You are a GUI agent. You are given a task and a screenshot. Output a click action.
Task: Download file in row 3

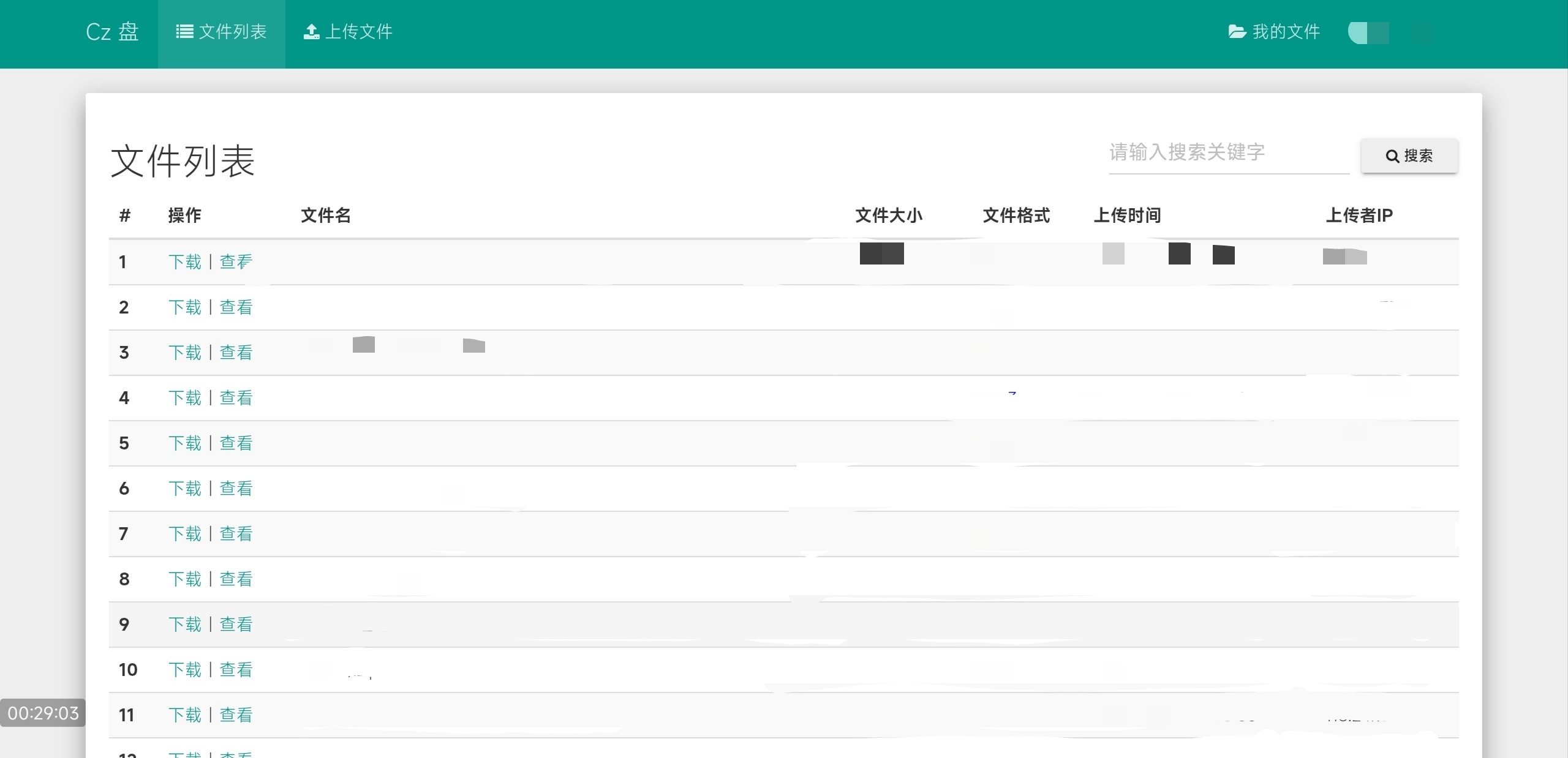pos(185,353)
